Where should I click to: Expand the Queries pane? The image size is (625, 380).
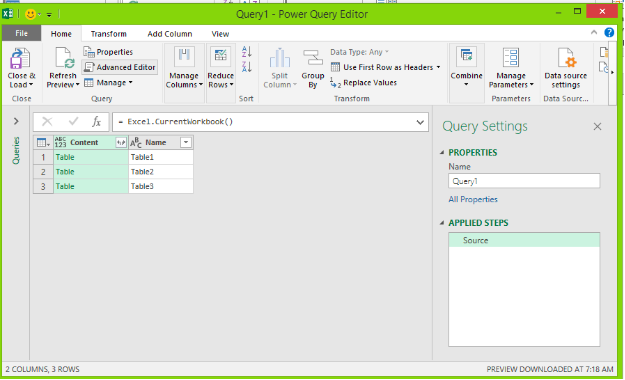[x=16, y=121]
